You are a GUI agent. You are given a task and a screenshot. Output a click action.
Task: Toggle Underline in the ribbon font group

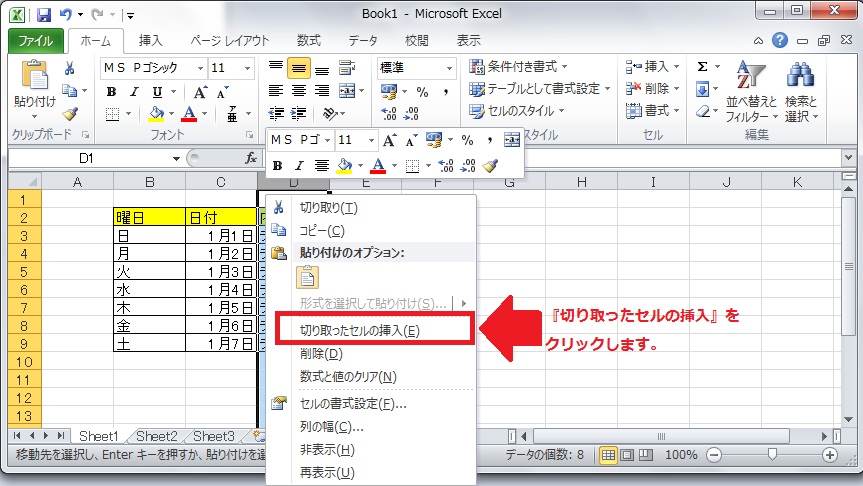(157, 92)
